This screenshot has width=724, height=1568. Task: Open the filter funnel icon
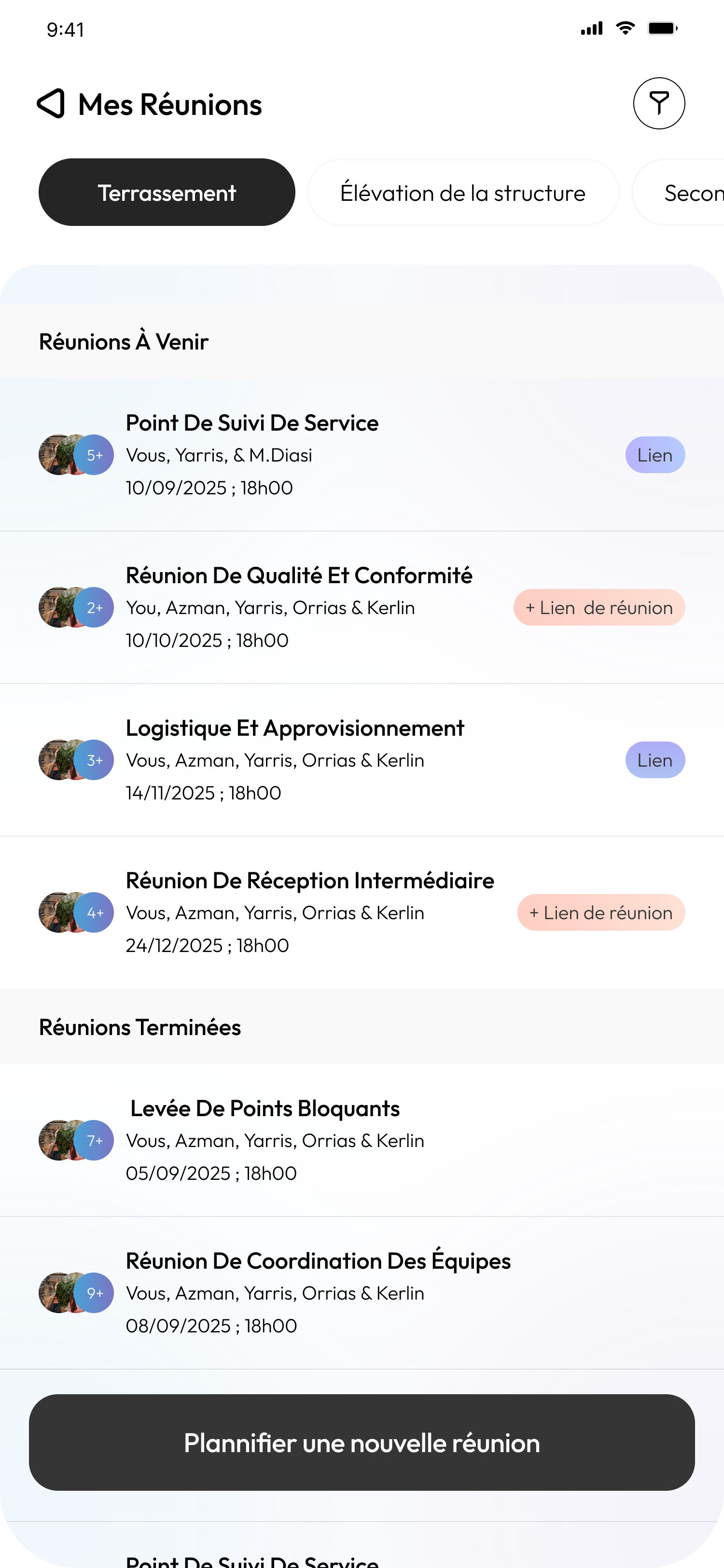pos(659,103)
